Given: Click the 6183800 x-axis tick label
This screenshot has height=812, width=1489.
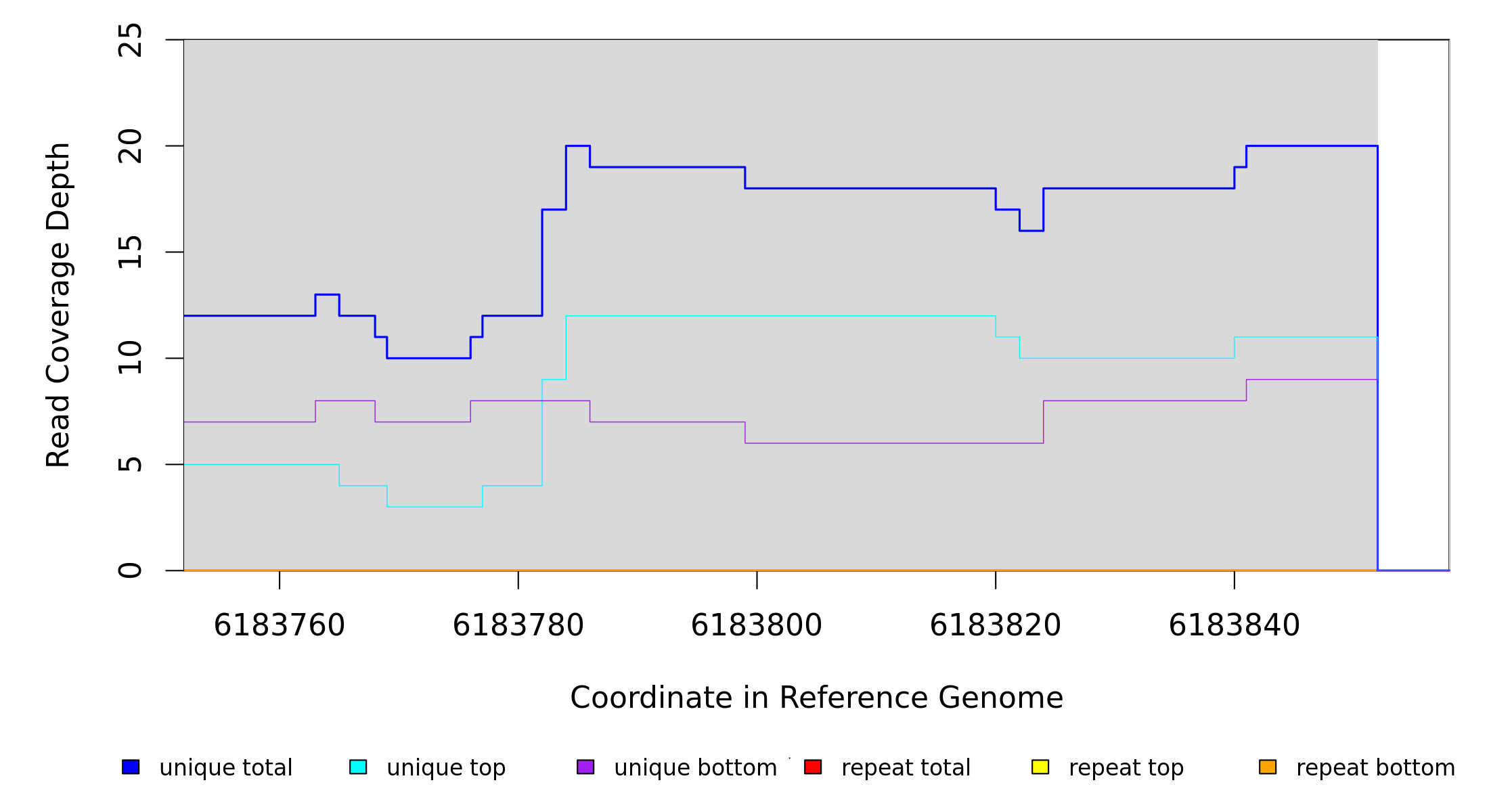Looking at the screenshot, I should [757, 625].
